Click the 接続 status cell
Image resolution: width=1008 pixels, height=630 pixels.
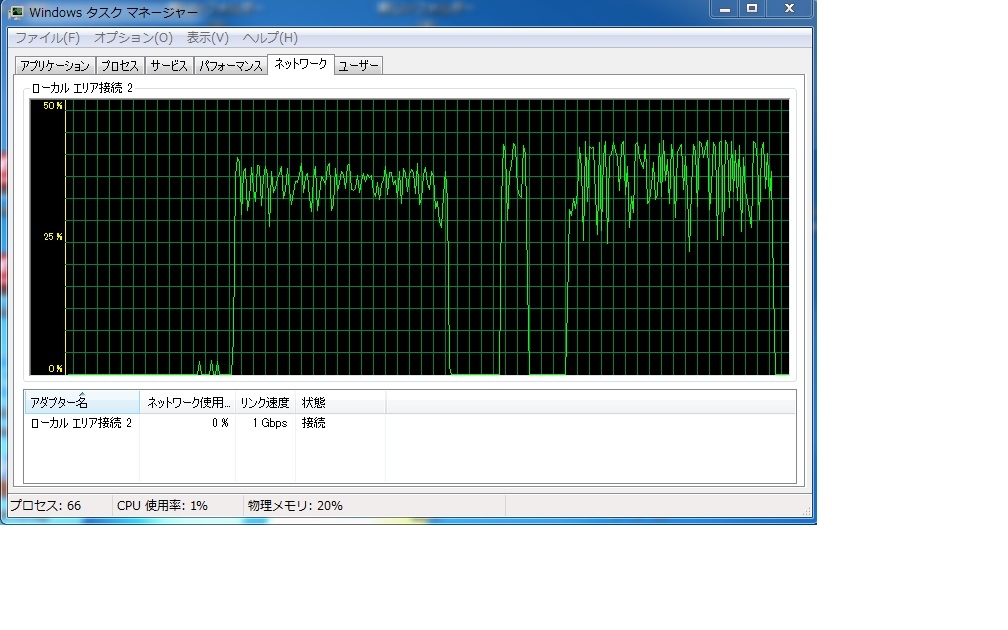click(x=313, y=423)
